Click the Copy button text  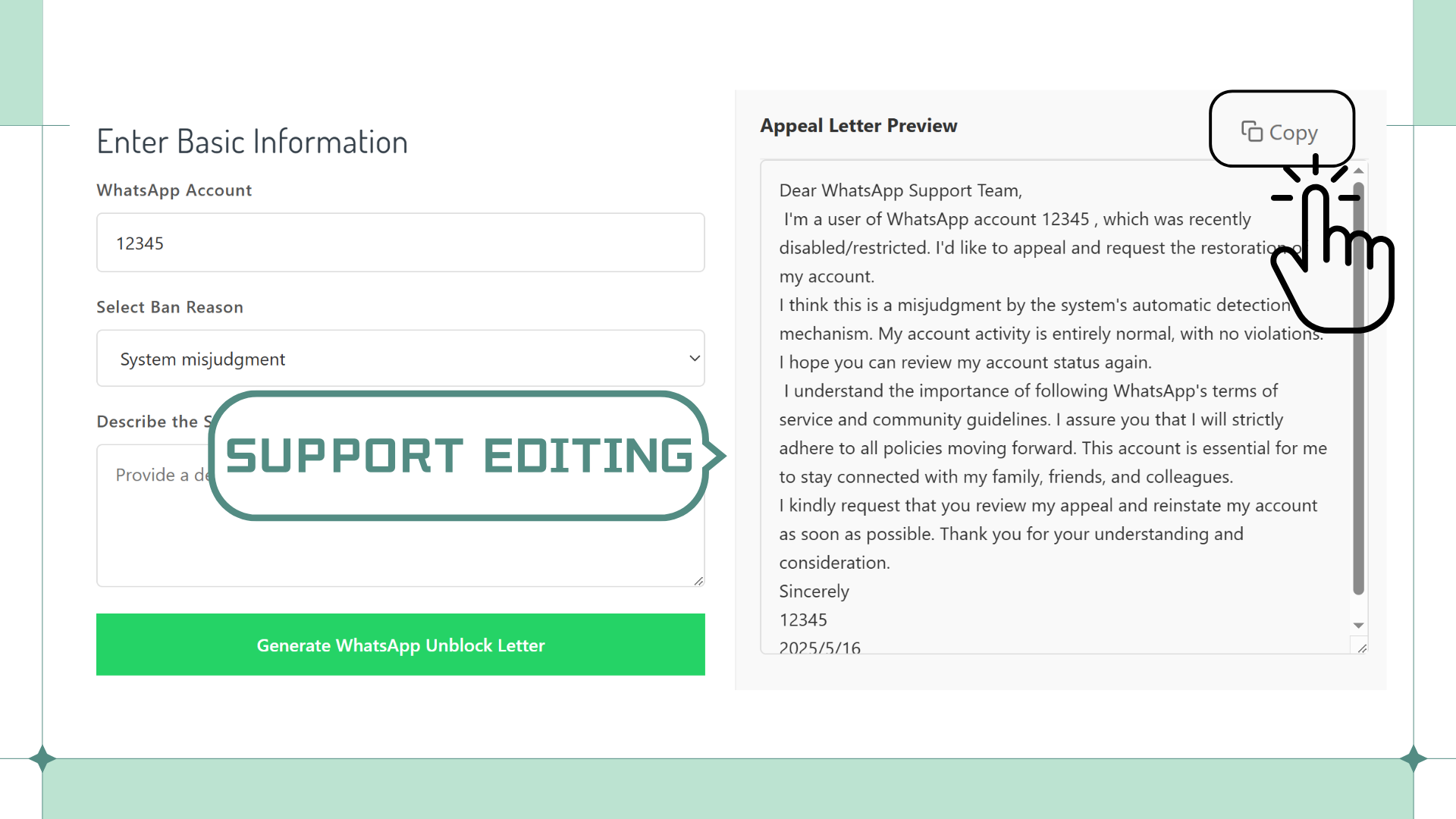point(1294,132)
